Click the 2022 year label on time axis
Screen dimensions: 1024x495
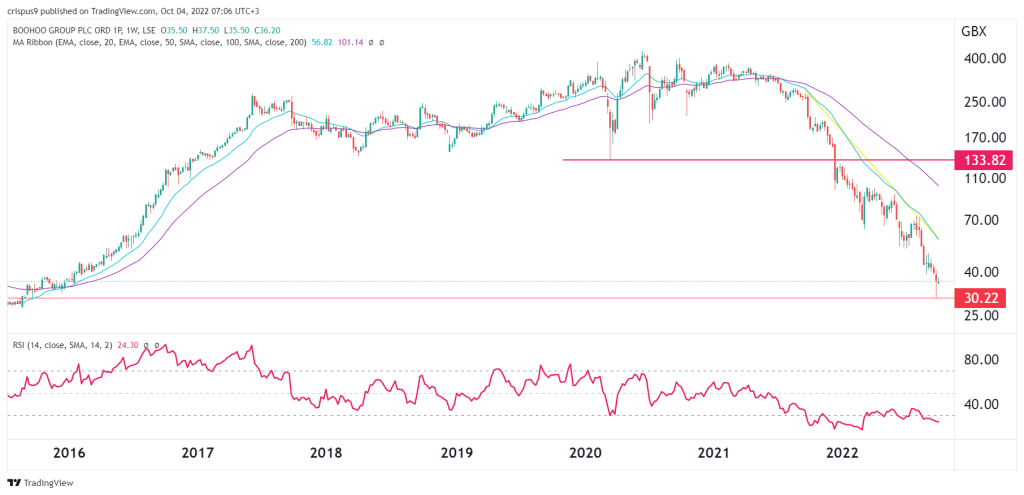coord(843,453)
